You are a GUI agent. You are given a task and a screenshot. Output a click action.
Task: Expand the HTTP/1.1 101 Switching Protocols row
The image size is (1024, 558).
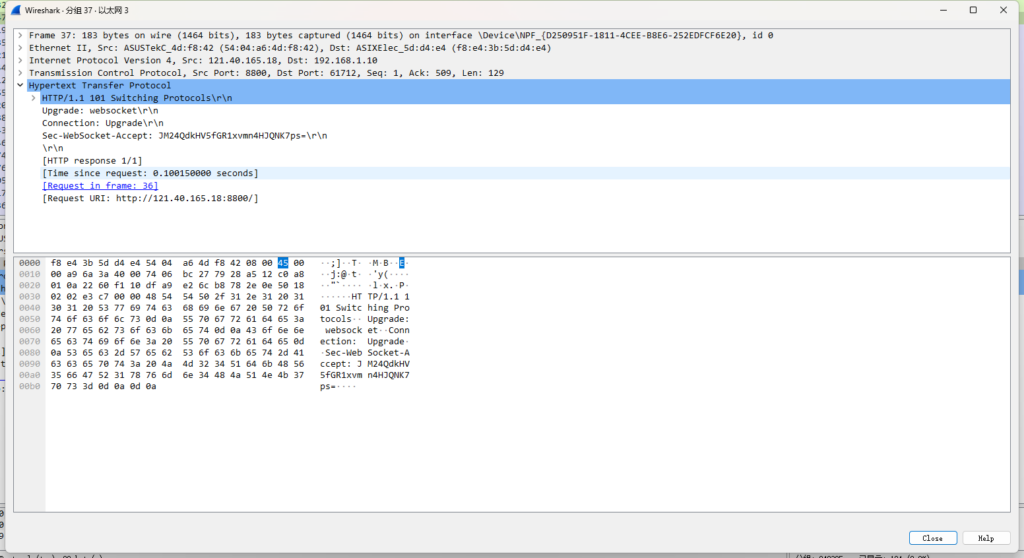coord(33,98)
